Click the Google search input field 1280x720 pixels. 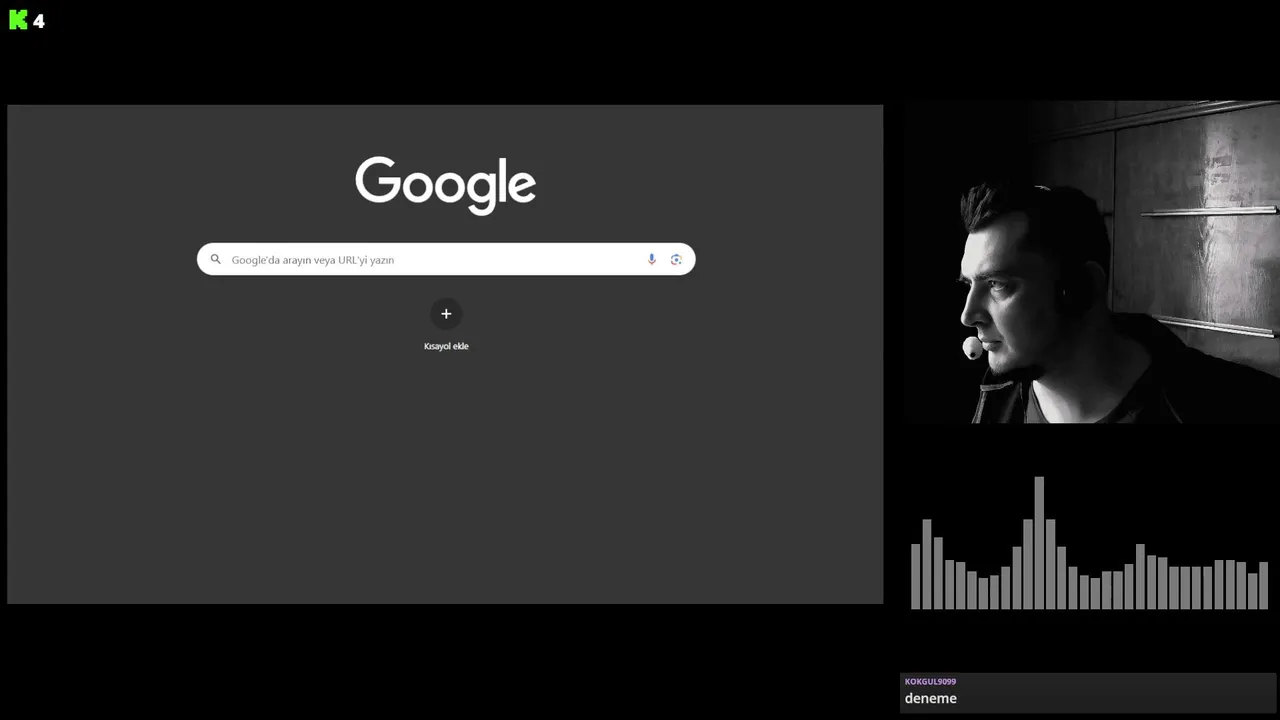446,259
